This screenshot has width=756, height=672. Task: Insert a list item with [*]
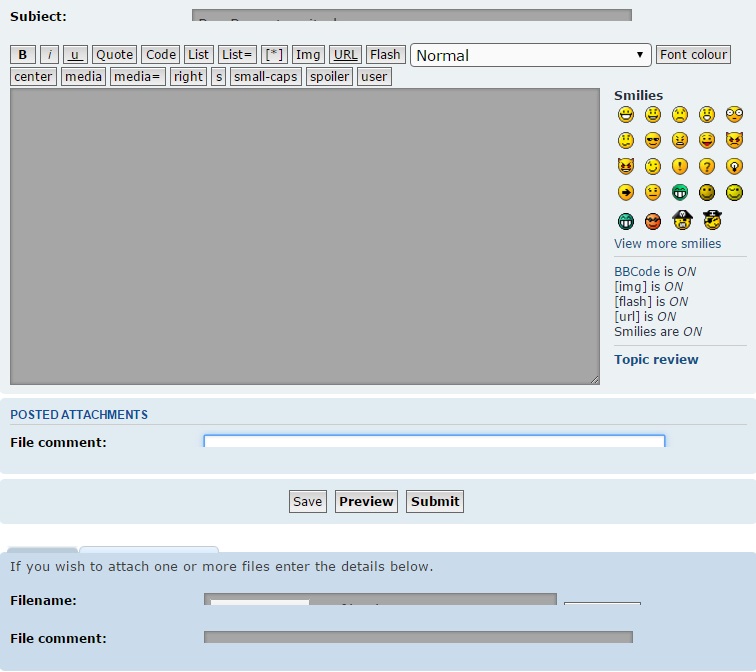[x=274, y=54]
